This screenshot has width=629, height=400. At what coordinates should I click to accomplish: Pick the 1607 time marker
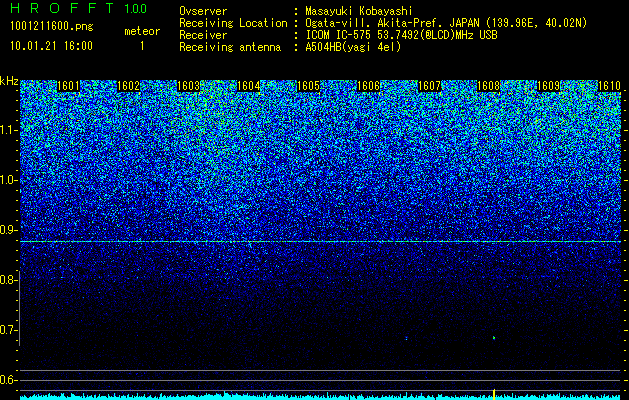click(x=429, y=86)
